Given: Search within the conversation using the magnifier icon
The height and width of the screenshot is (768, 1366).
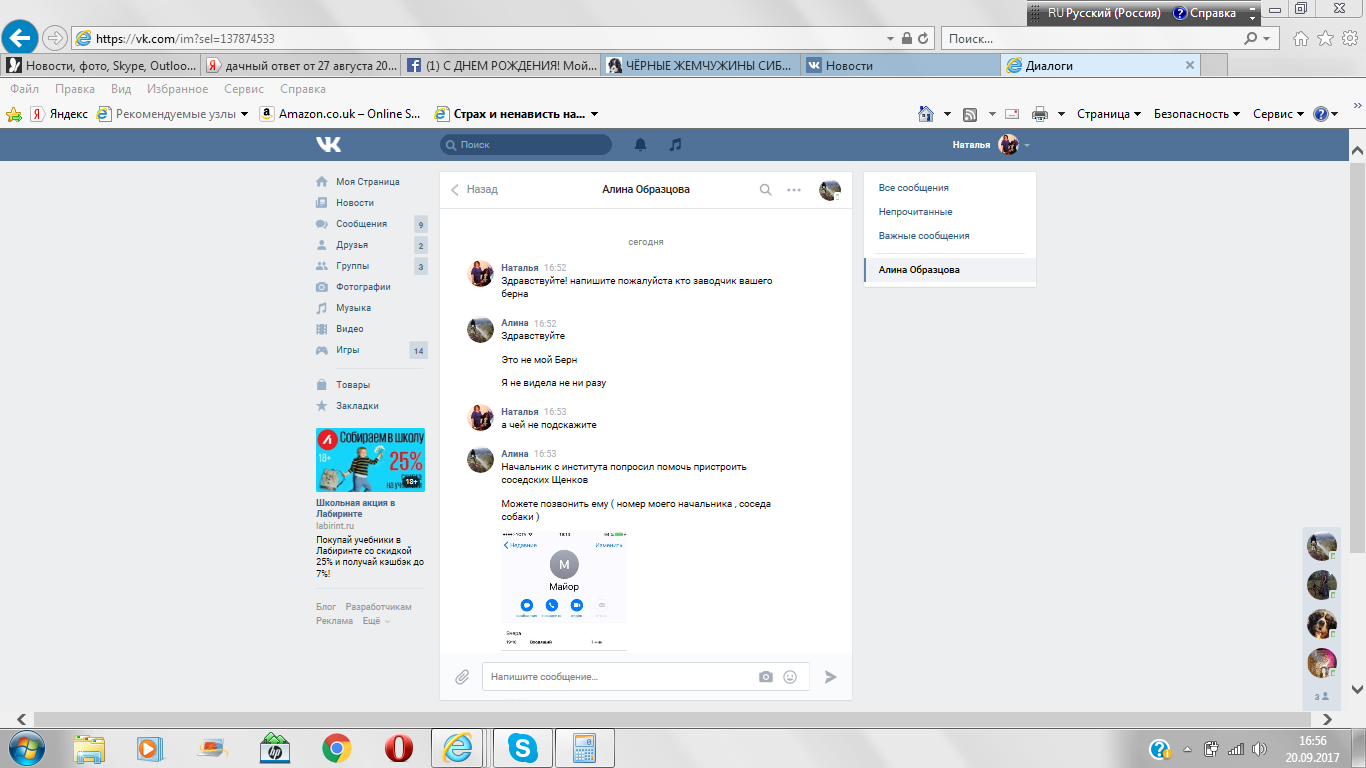Looking at the screenshot, I should (x=765, y=189).
